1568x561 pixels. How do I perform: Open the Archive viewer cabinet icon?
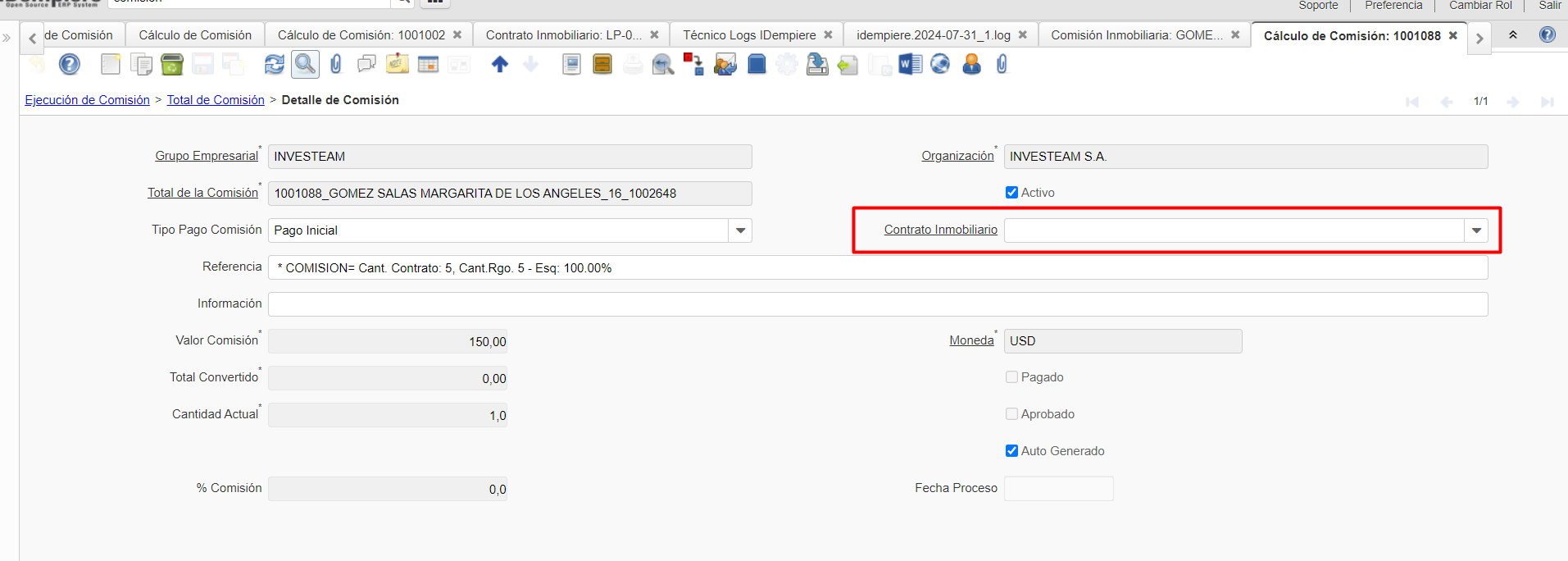coord(602,64)
